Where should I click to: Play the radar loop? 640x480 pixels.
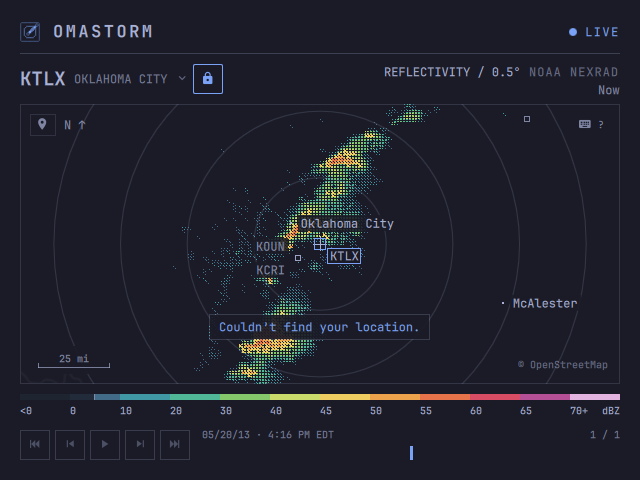(105, 444)
